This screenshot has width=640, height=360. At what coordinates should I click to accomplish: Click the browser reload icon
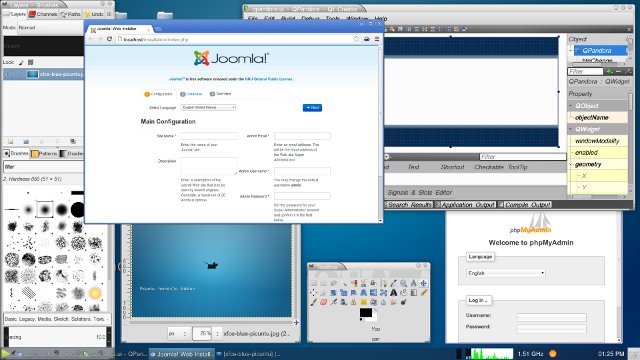[x=109, y=39]
